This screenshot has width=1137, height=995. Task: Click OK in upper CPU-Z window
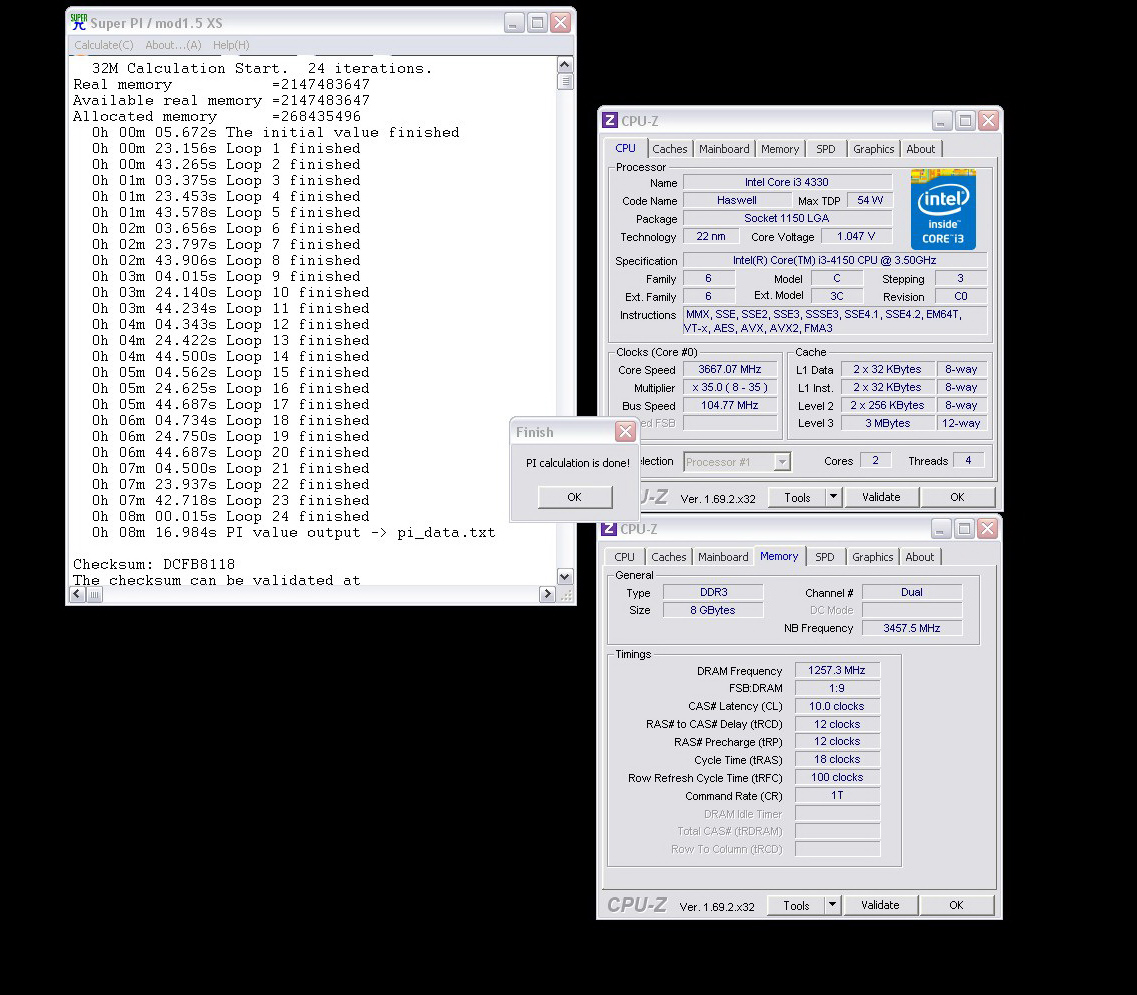pyautogui.click(x=957, y=498)
